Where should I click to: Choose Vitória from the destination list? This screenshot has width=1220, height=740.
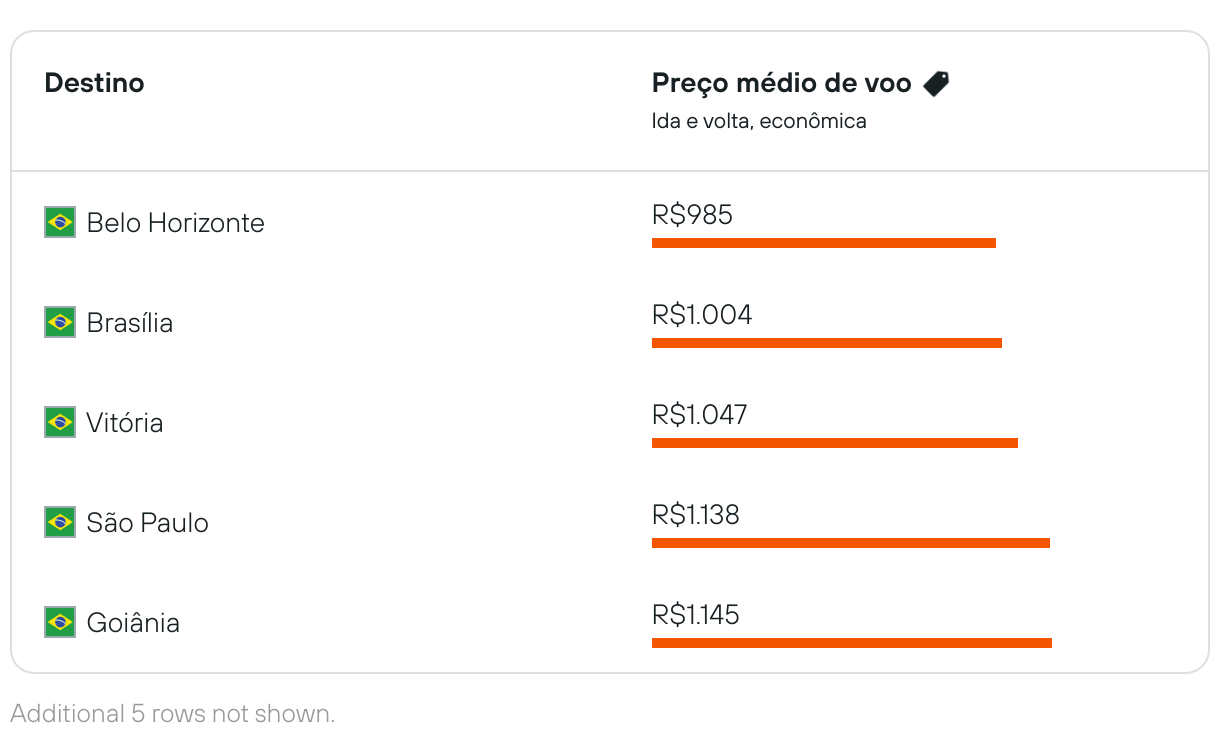[x=124, y=423]
